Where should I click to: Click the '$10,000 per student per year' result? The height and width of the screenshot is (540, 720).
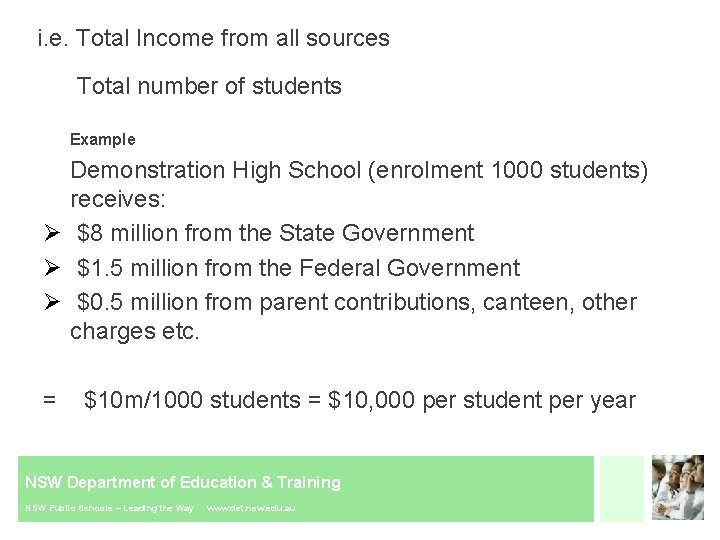[x=482, y=400]
